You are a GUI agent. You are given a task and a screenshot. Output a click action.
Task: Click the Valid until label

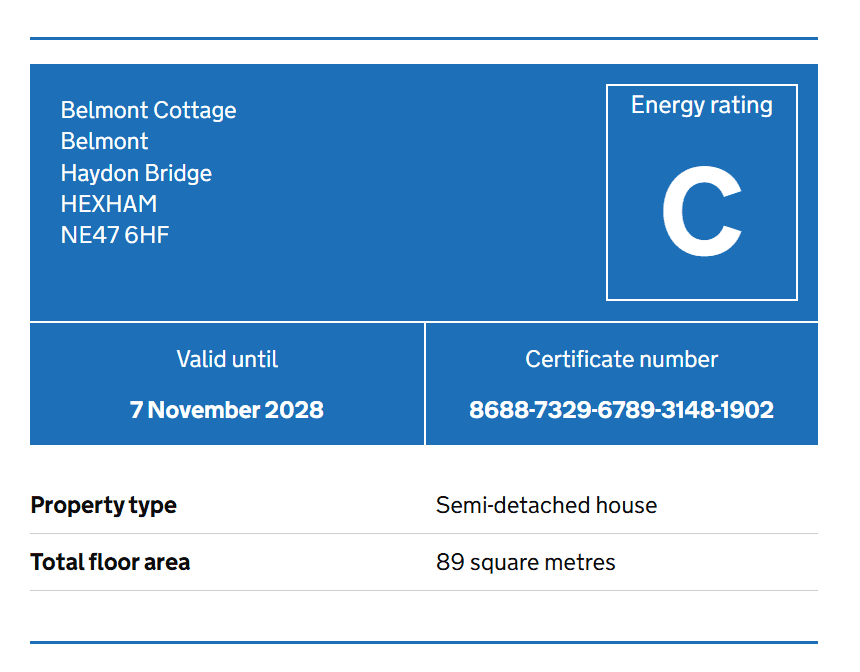click(x=227, y=360)
